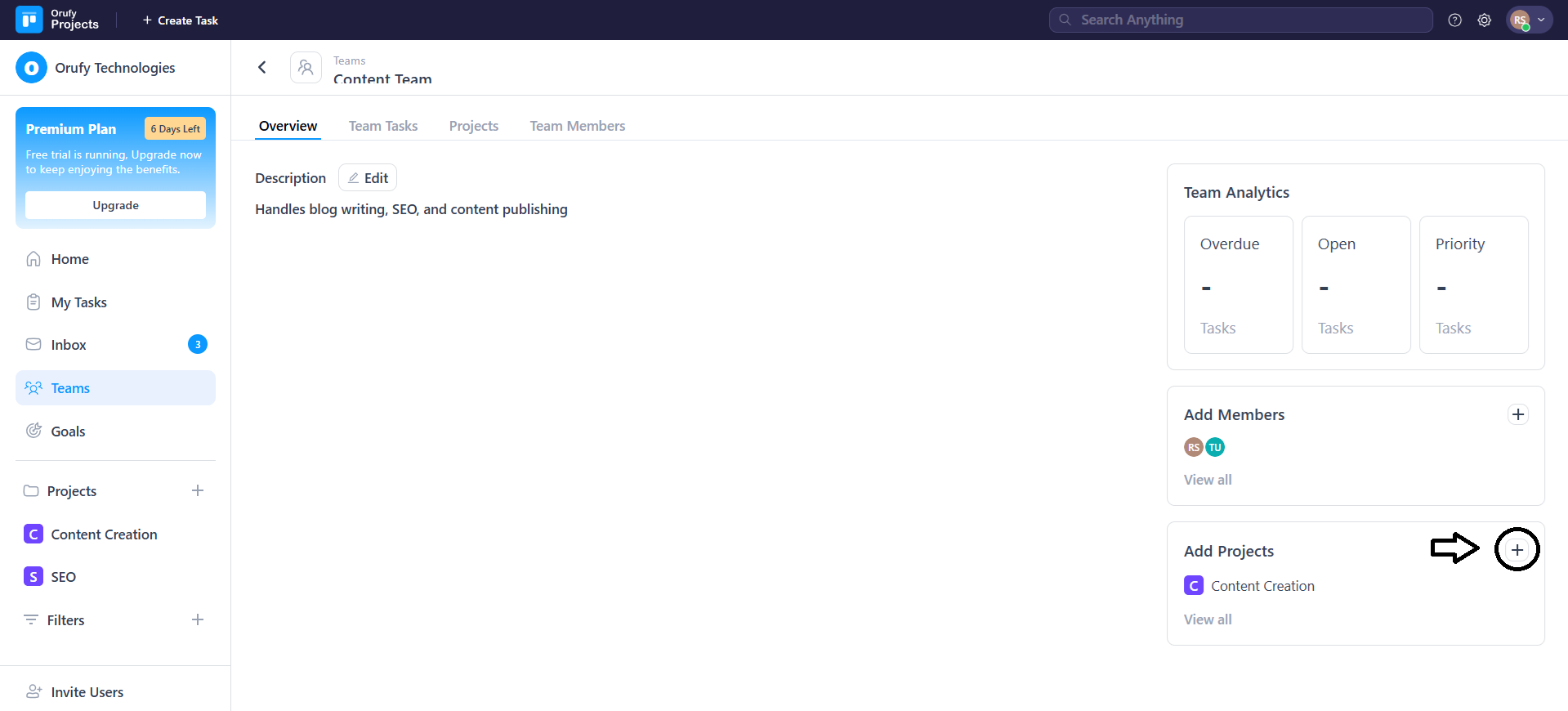Screen dimensions: 1568x711
Task: Click Edit next to Description
Action: tap(368, 178)
